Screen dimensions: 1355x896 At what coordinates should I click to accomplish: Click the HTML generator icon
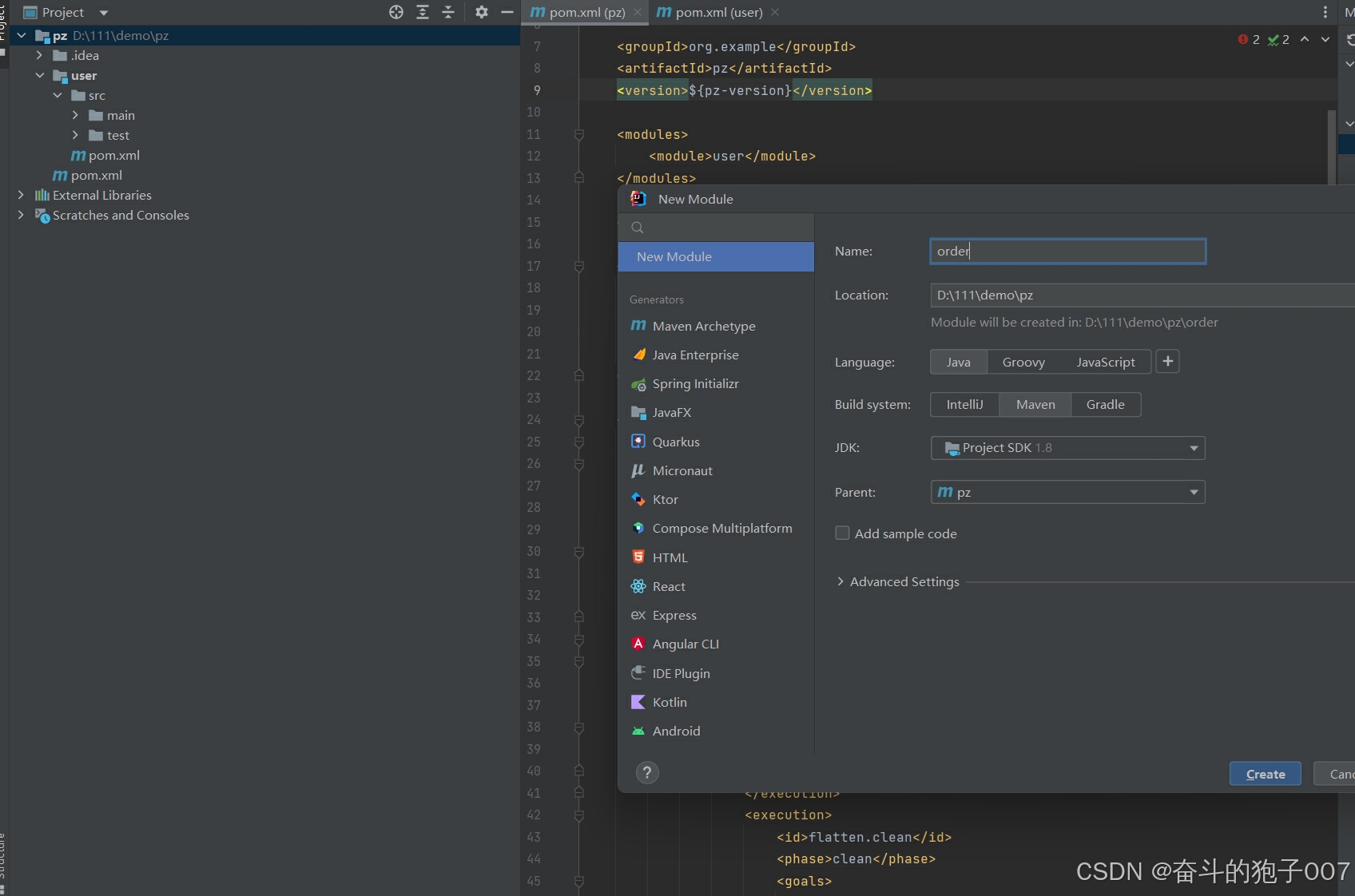(x=638, y=557)
